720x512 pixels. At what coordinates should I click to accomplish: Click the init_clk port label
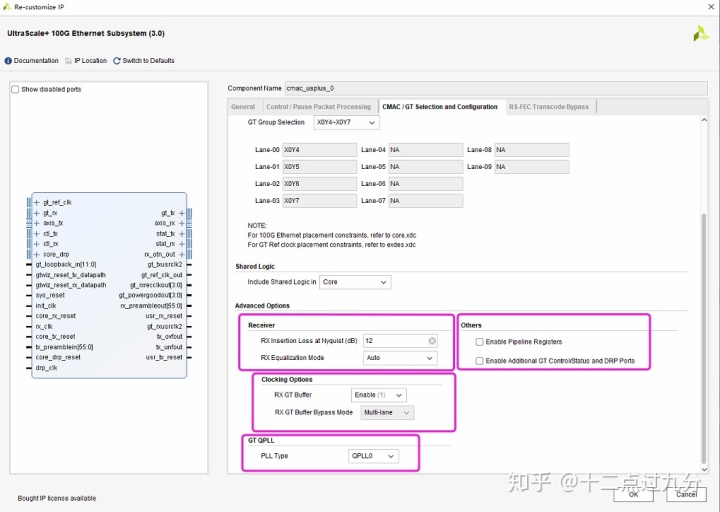pos(46,306)
